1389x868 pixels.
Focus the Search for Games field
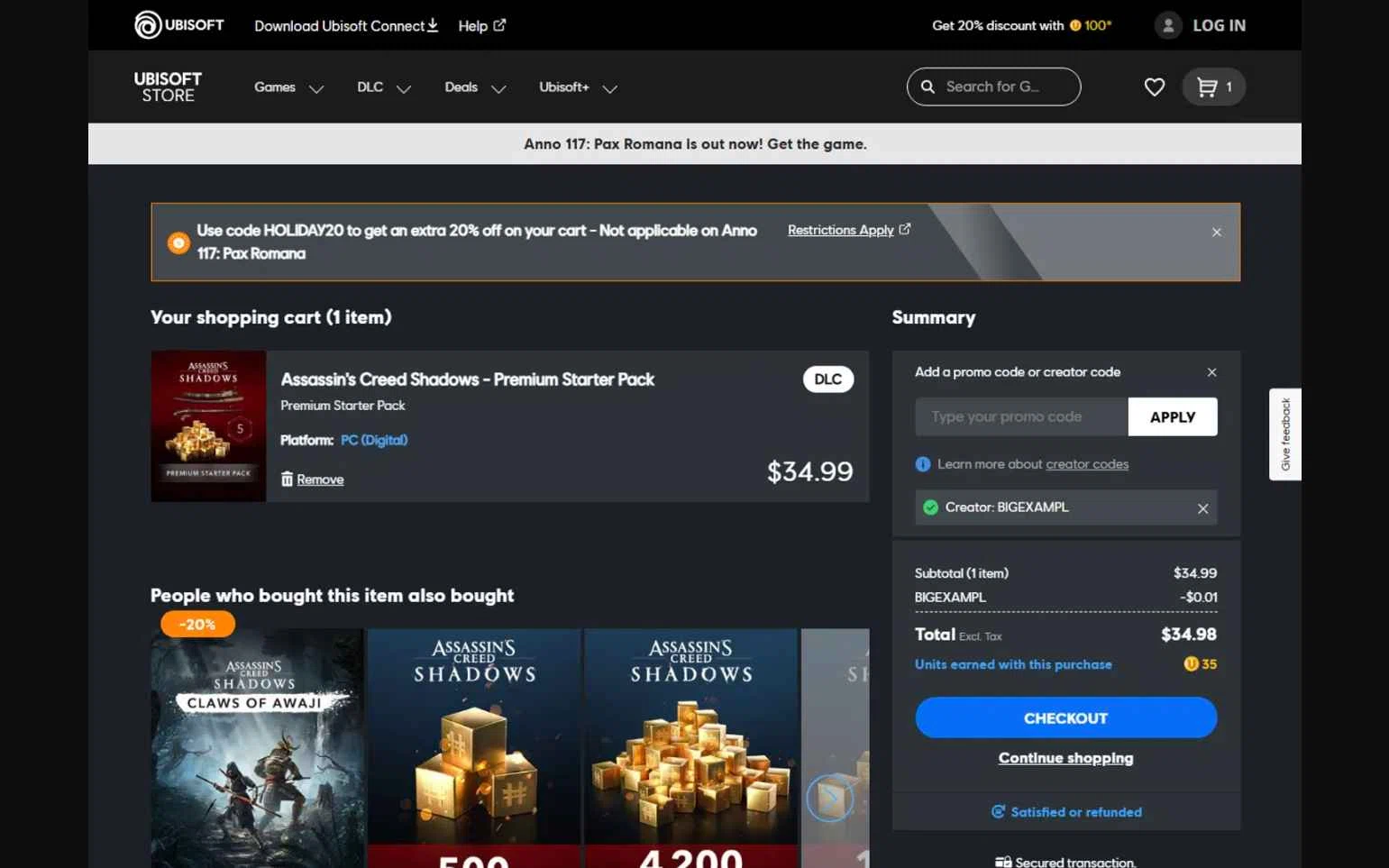pos(993,87)
